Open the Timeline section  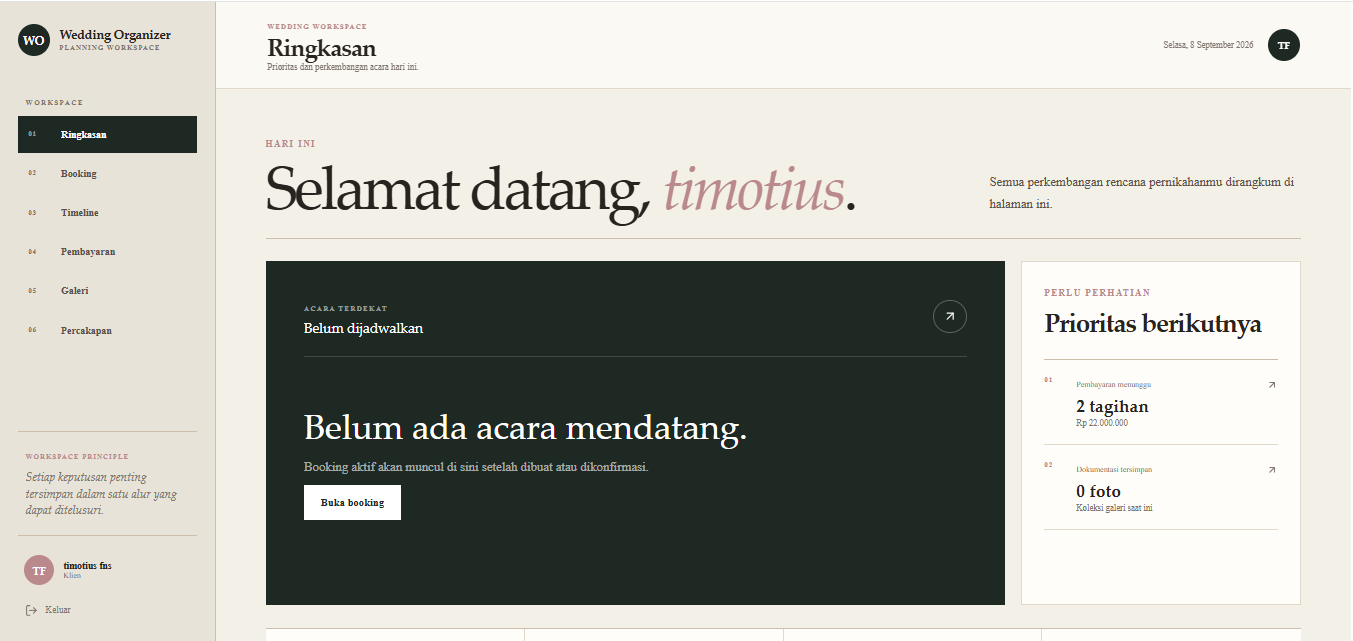coord(107,213)
